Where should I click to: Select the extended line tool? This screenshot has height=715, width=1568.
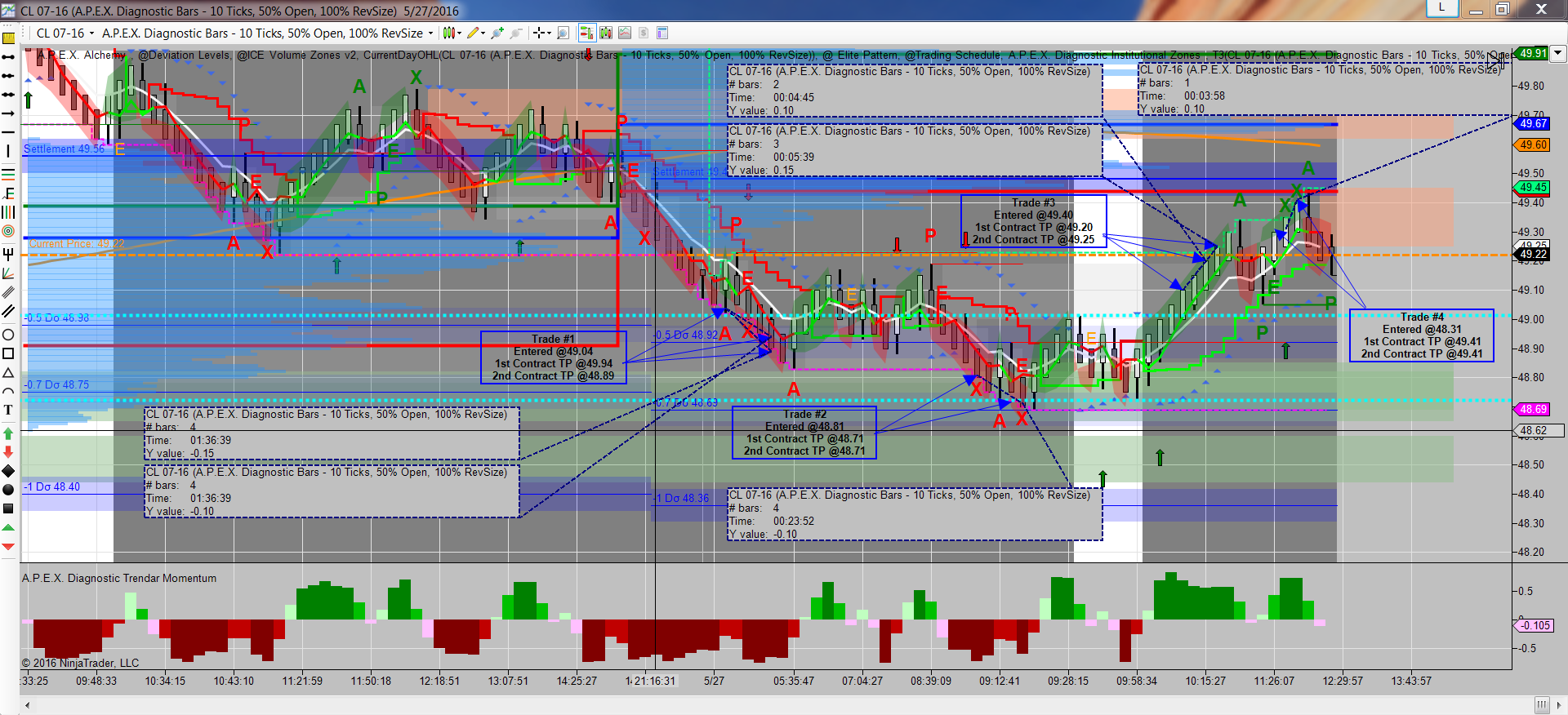point(8,95)
